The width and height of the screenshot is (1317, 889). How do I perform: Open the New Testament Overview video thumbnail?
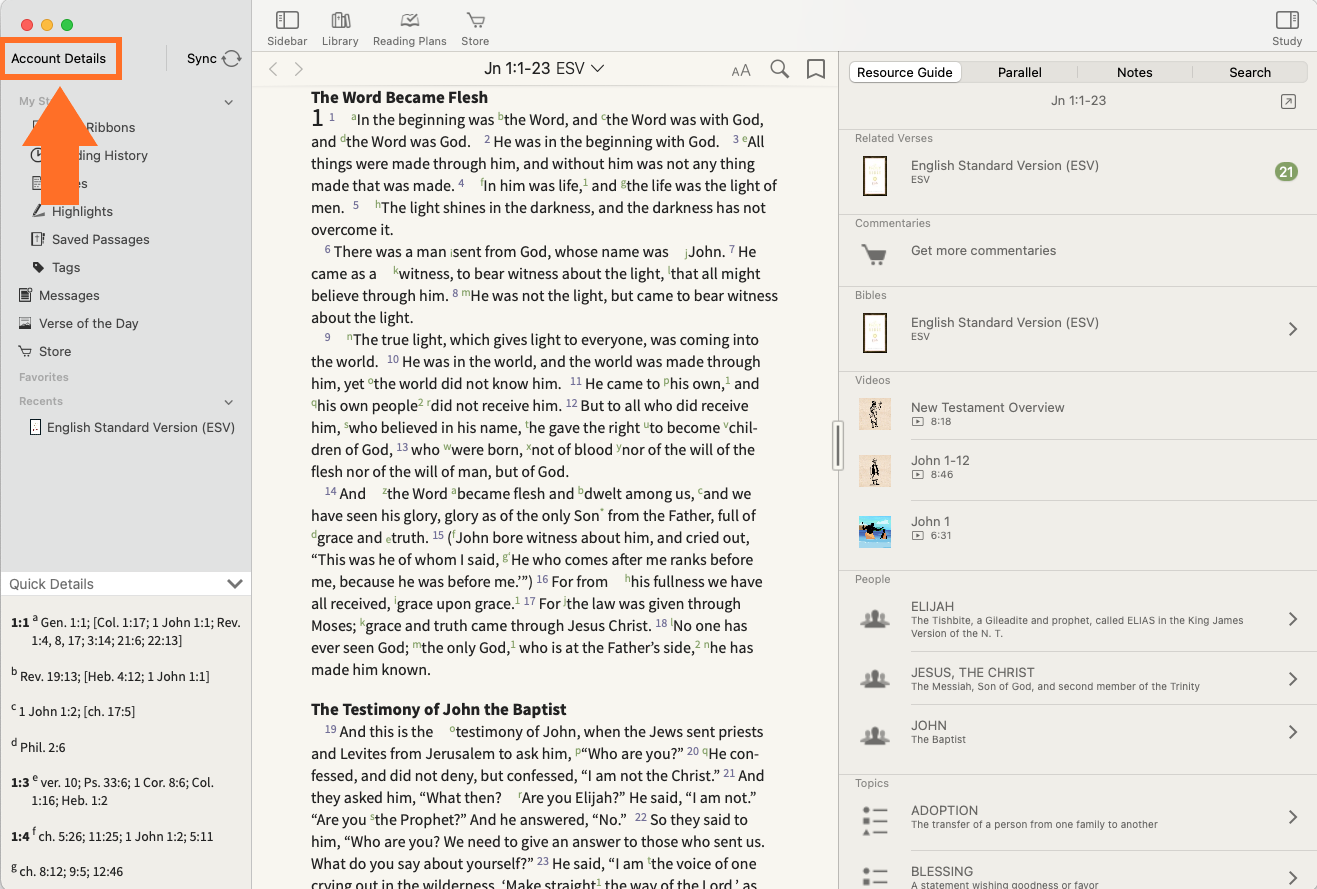point(875,414)
